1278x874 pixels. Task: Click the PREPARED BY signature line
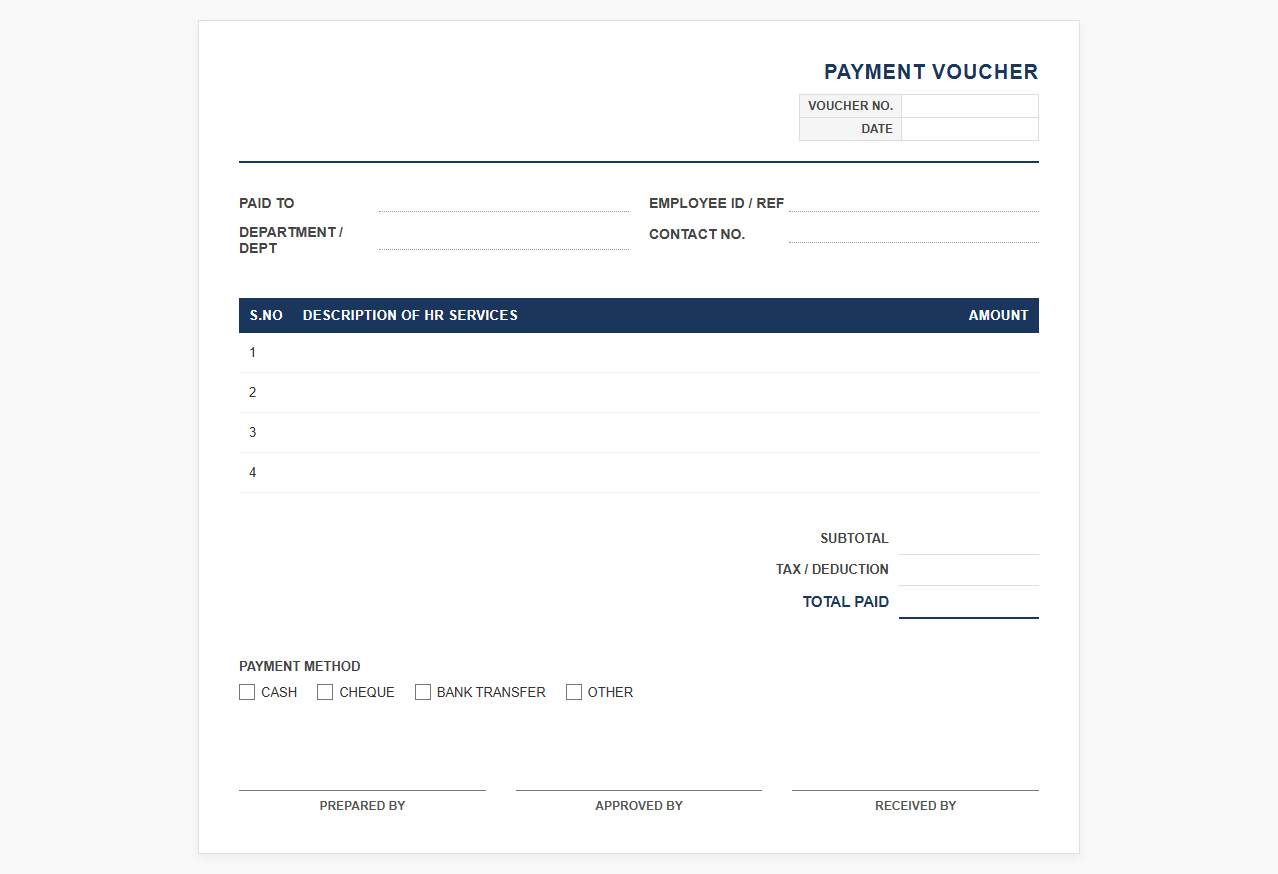(x=362, y=790)
